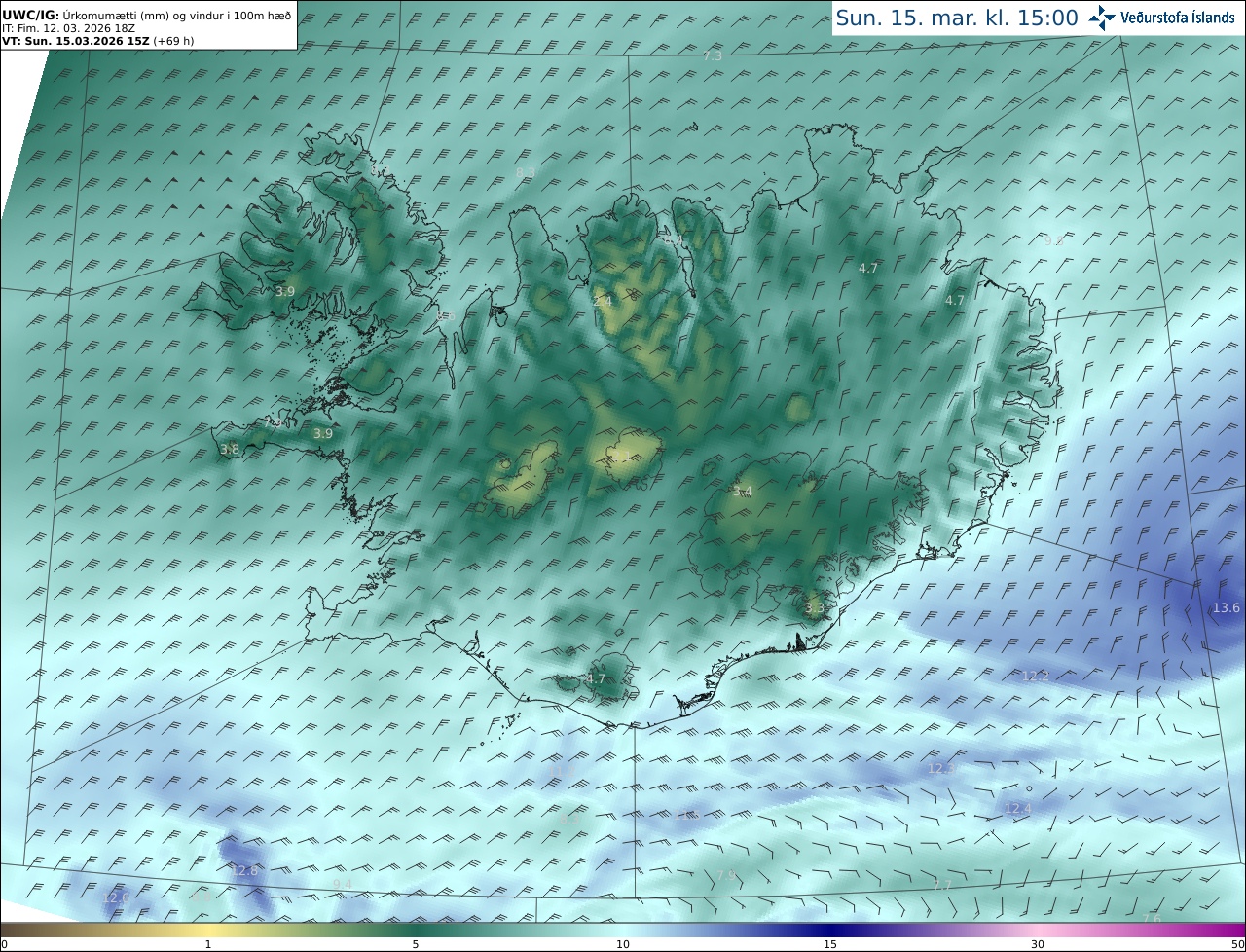Click the Veðurstofa Íslands name text
Image resolution: width=1246 pixels, height=952 pixels.
[x=1178, y=18]
